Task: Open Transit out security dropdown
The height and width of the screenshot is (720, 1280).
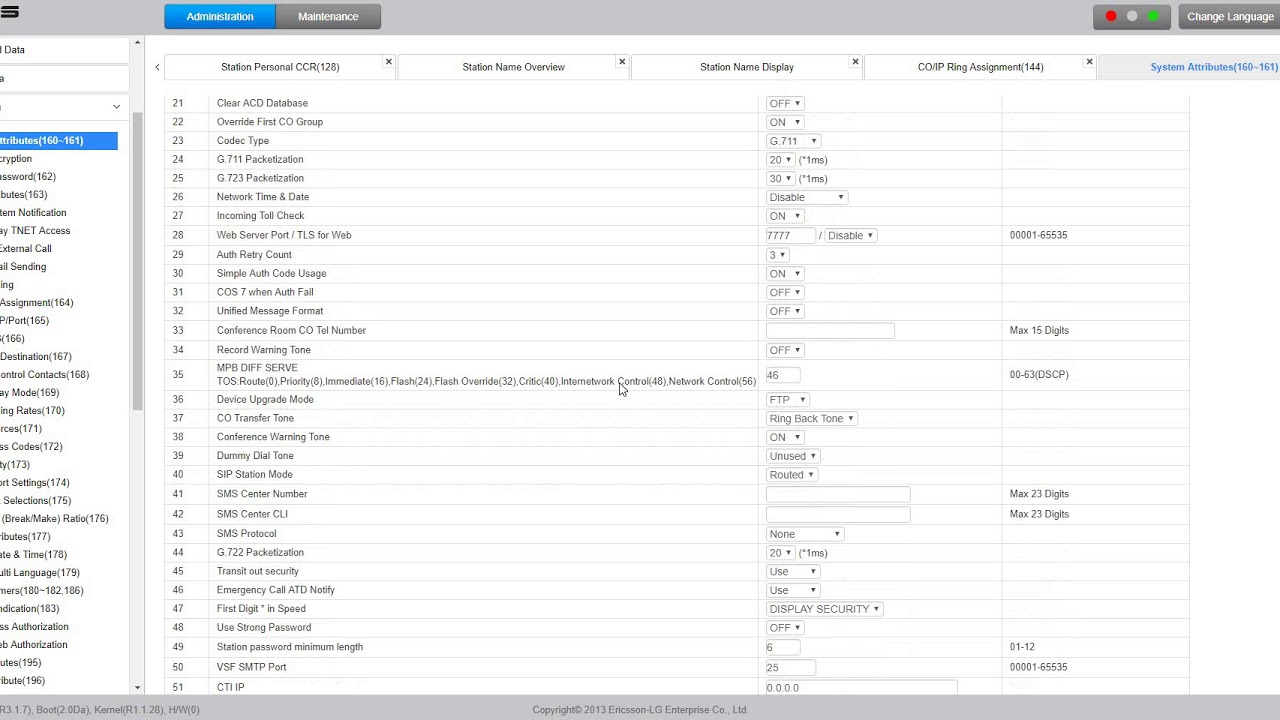Action: click(793, 571)
